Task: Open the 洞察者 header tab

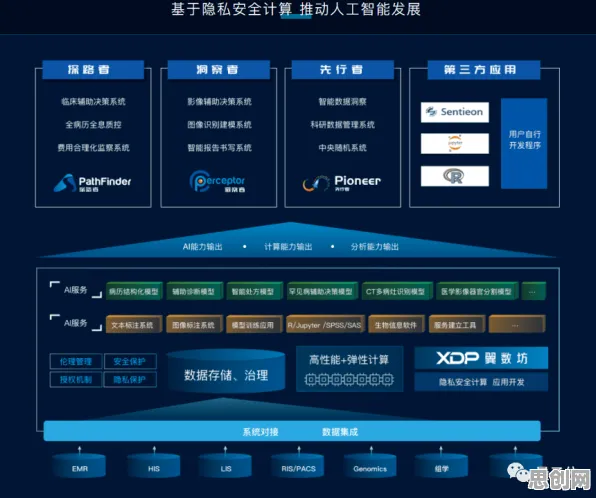Action: click(219, 70)
